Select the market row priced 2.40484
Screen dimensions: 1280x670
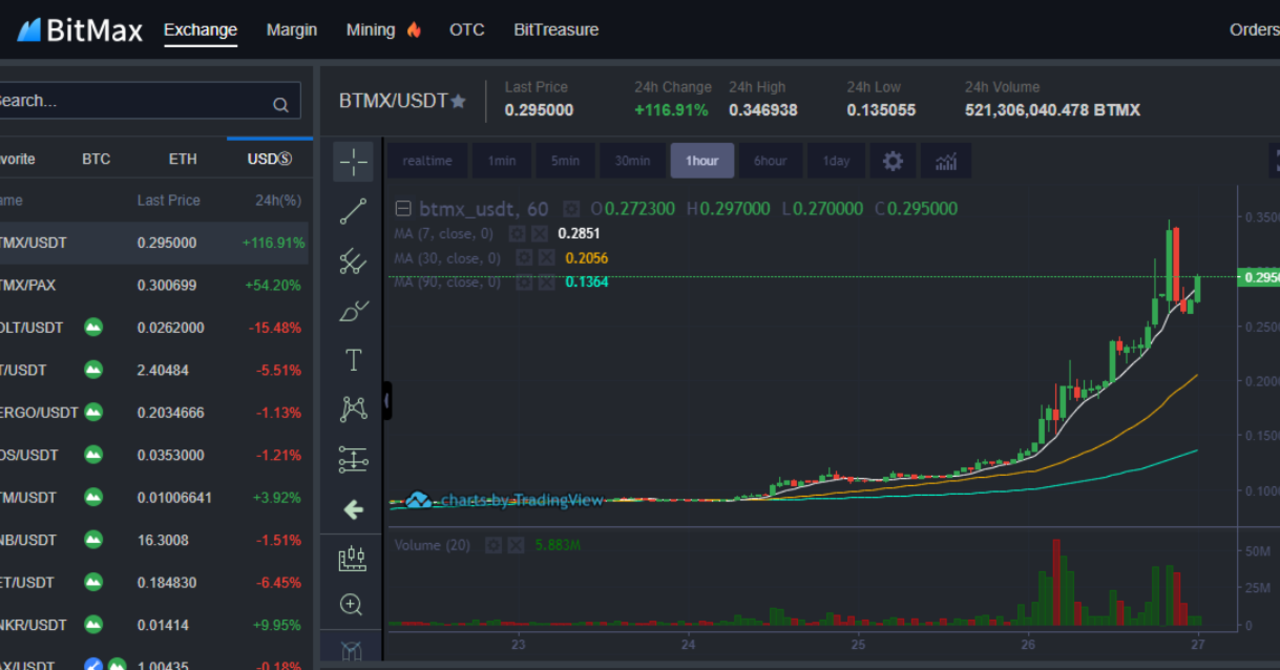coord(154,370)
